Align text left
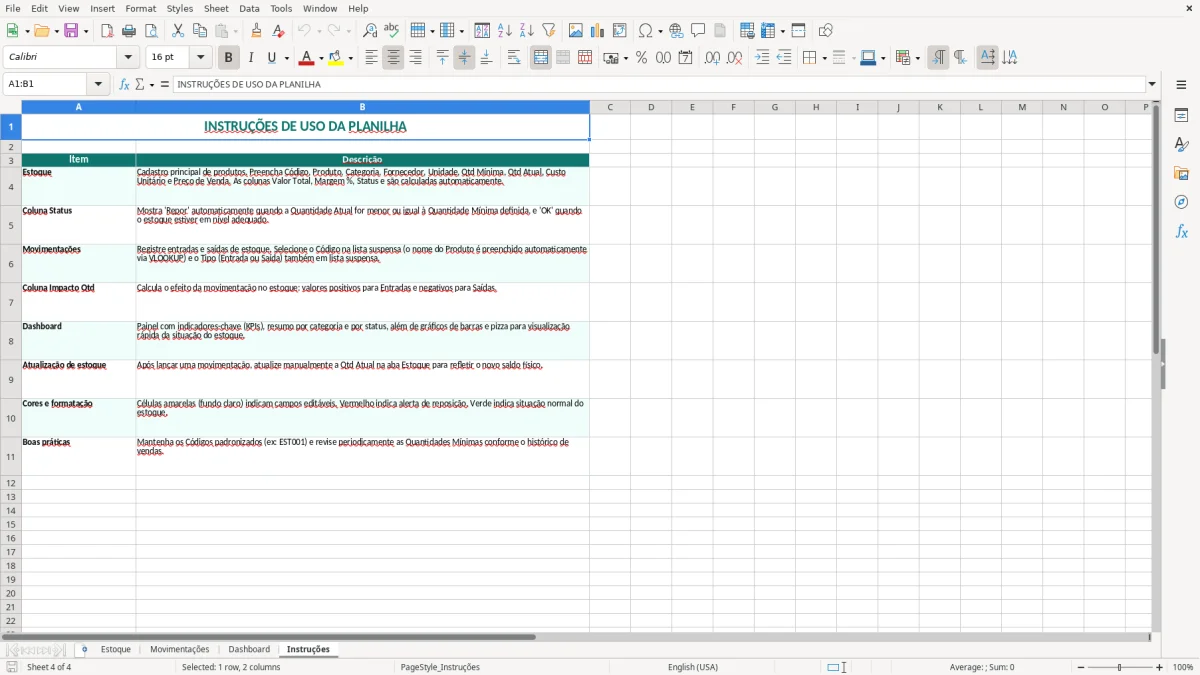 pos(371,58)
